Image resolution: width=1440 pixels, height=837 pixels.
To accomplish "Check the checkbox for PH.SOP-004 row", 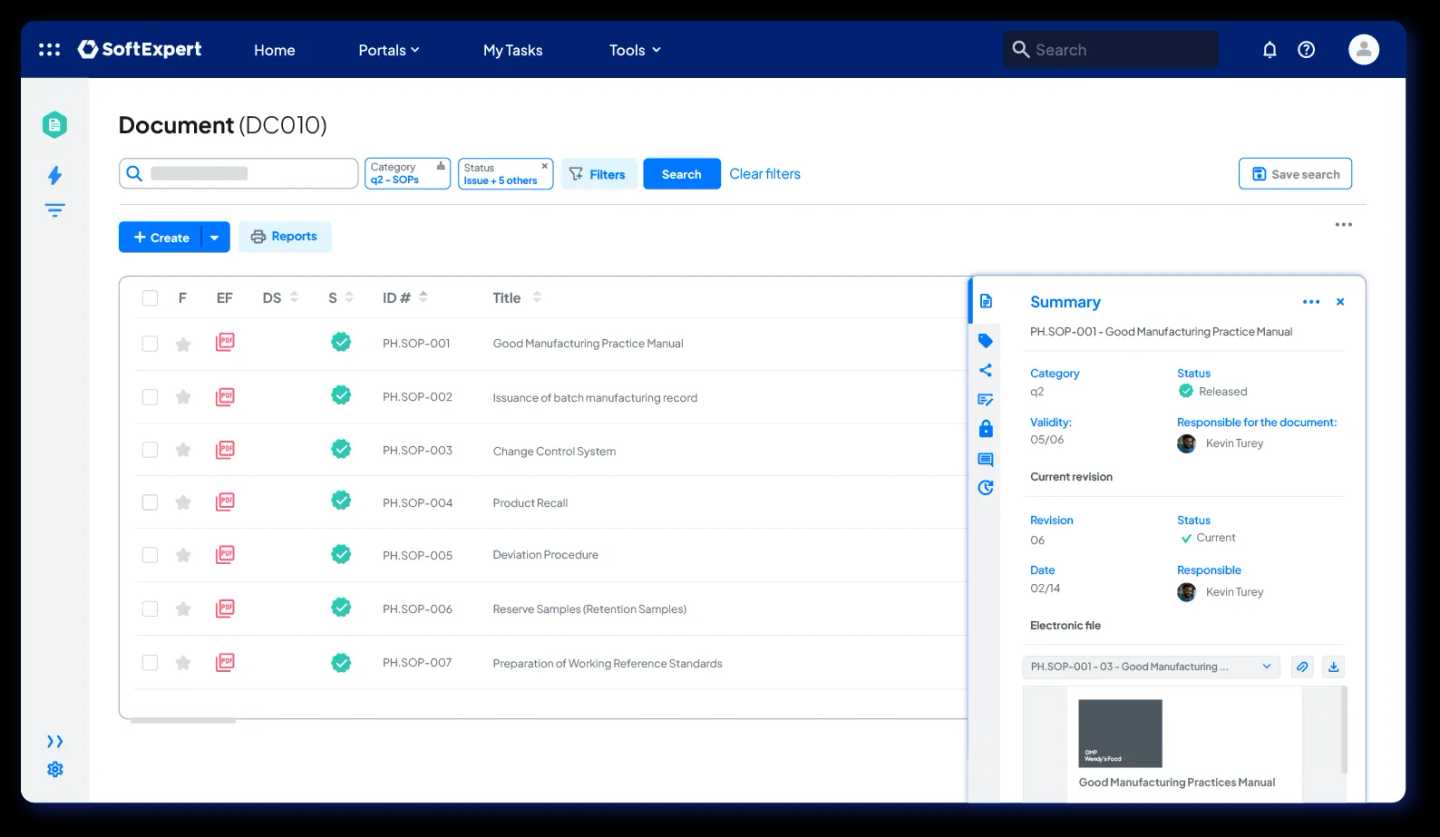I will coord(150,502).
